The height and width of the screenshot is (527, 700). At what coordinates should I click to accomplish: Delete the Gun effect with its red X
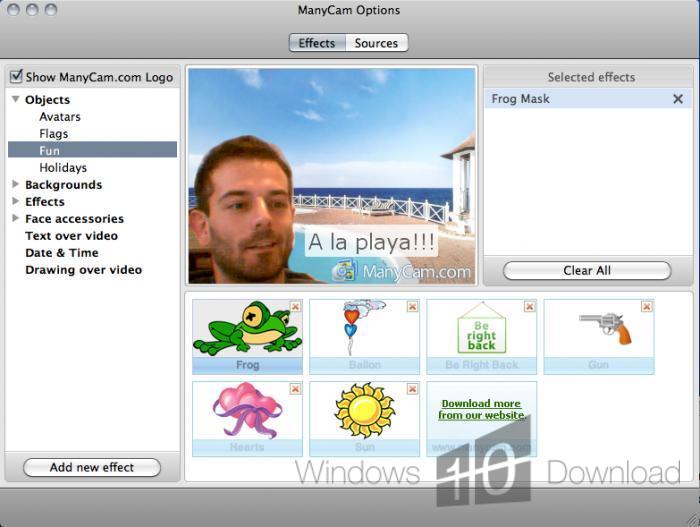click(x=646, y=306)
